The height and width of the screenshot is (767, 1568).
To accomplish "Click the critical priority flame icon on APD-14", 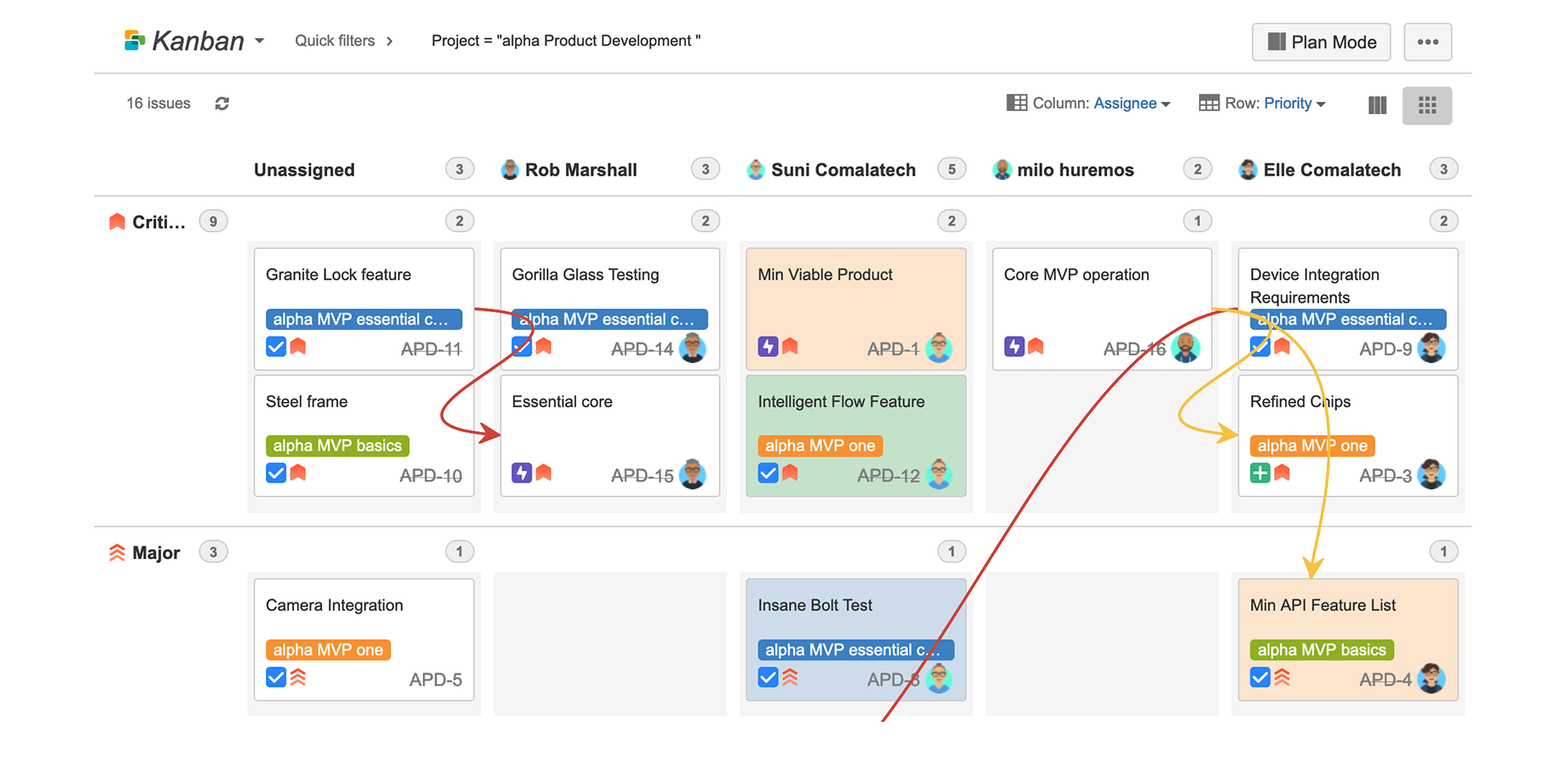I will pyautogui.click(x=545, y=347).
